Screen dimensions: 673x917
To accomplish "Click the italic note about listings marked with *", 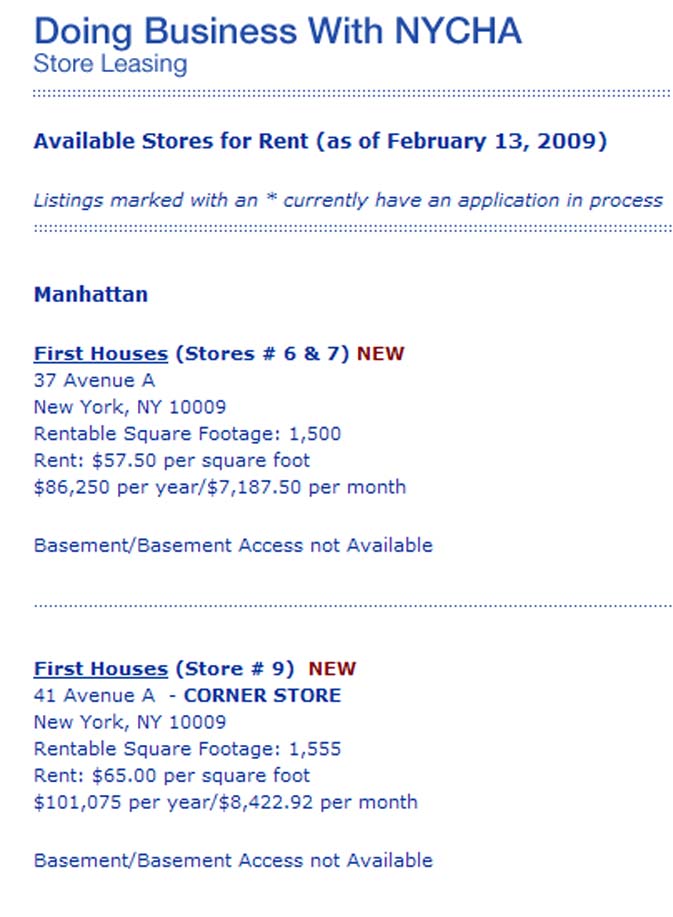I will click(x=348, y=200).
